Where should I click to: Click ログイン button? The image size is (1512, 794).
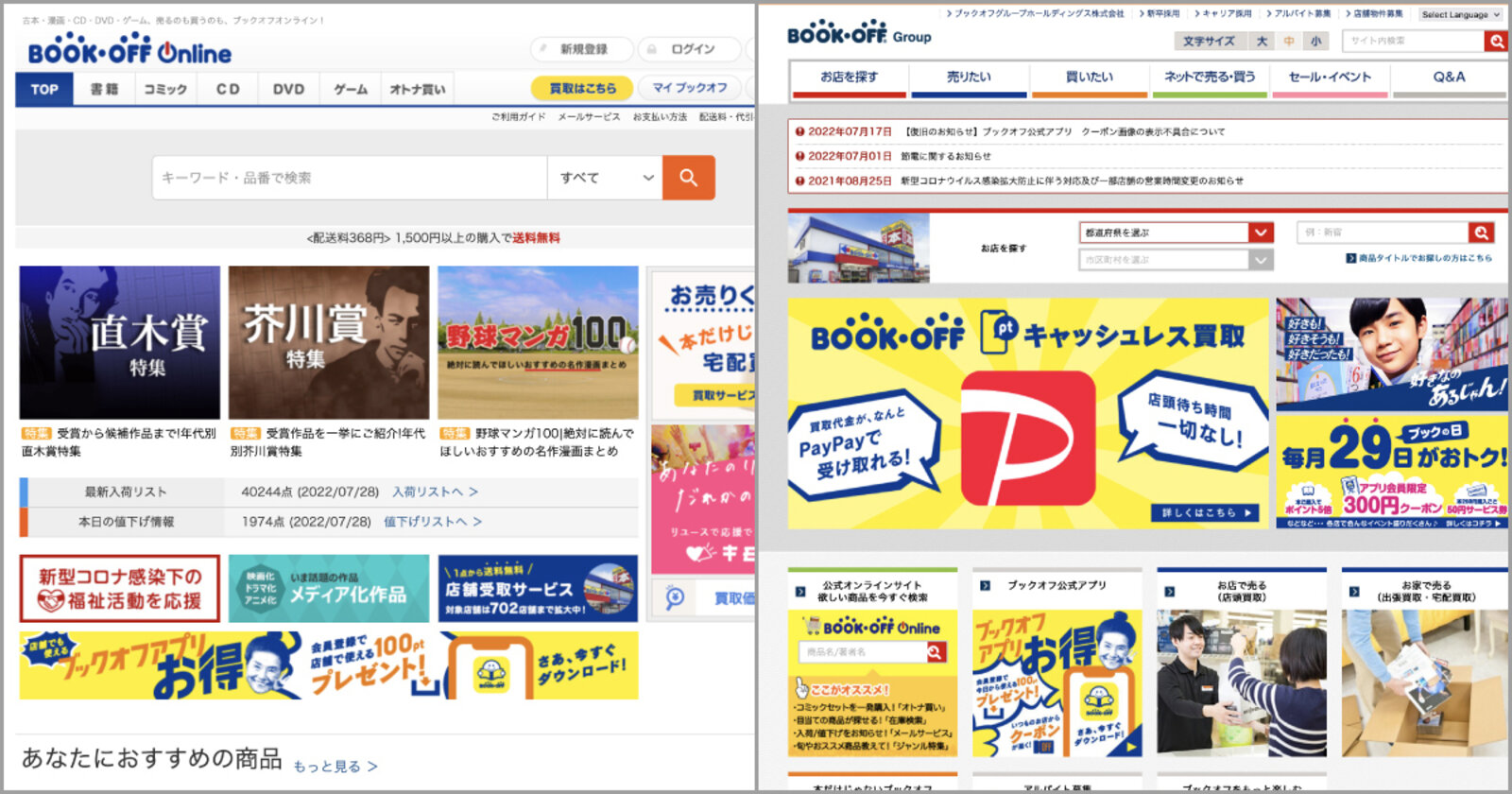[690, 49]
